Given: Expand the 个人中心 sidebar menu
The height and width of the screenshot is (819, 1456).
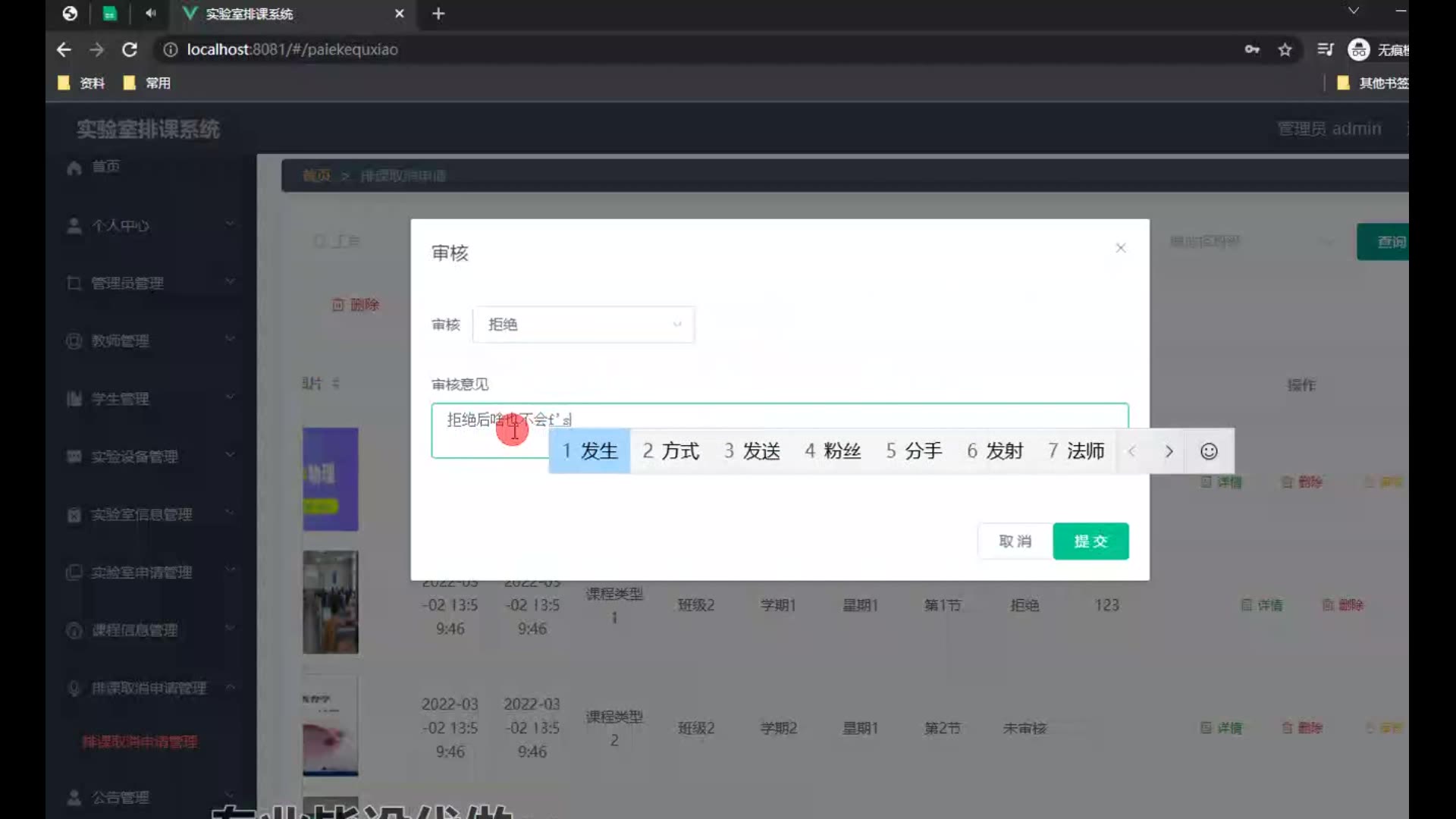Looking at the screenshot, I should (x=151, y=225).
